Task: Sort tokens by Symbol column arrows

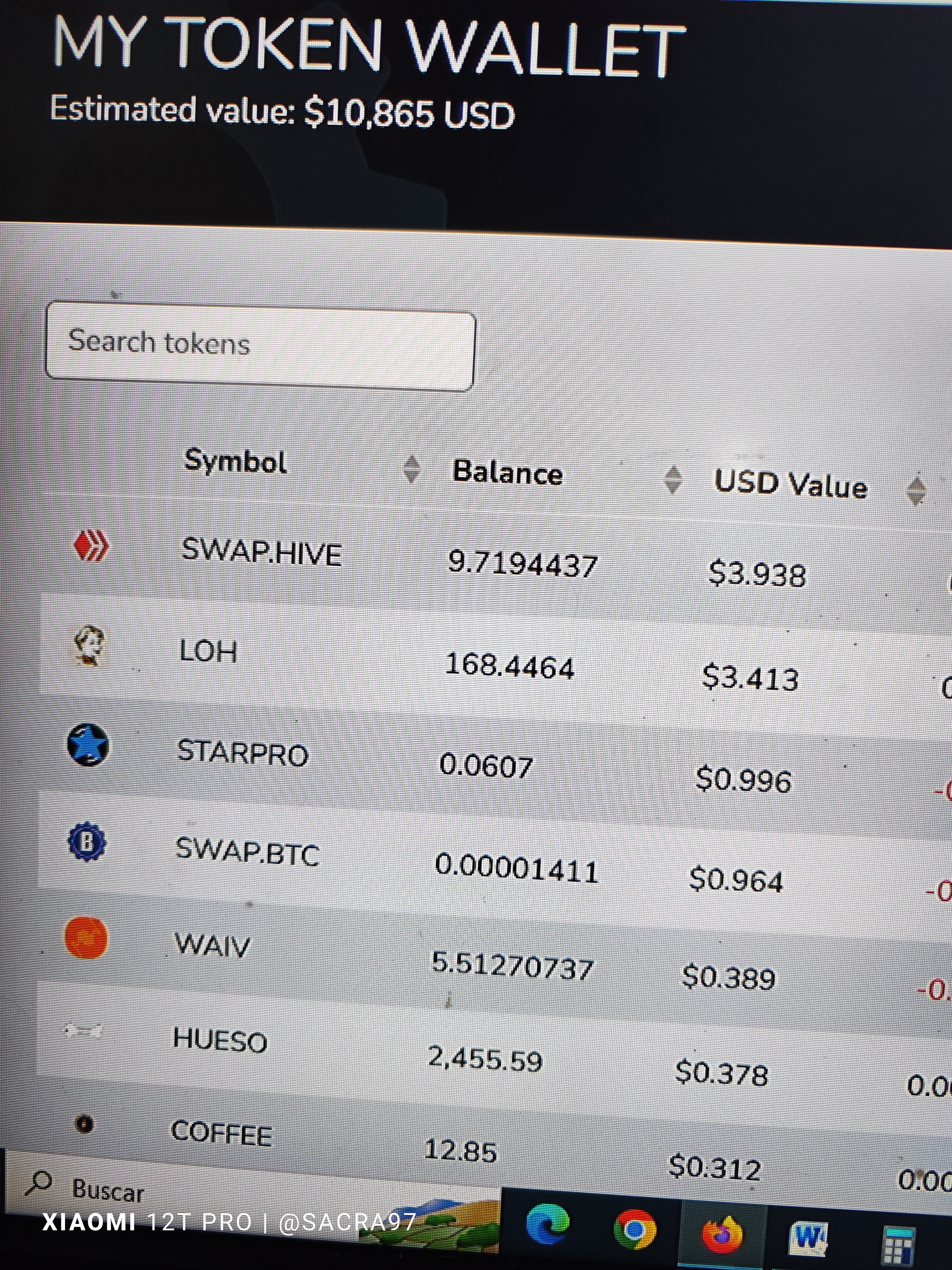Action: click(411, 468)
